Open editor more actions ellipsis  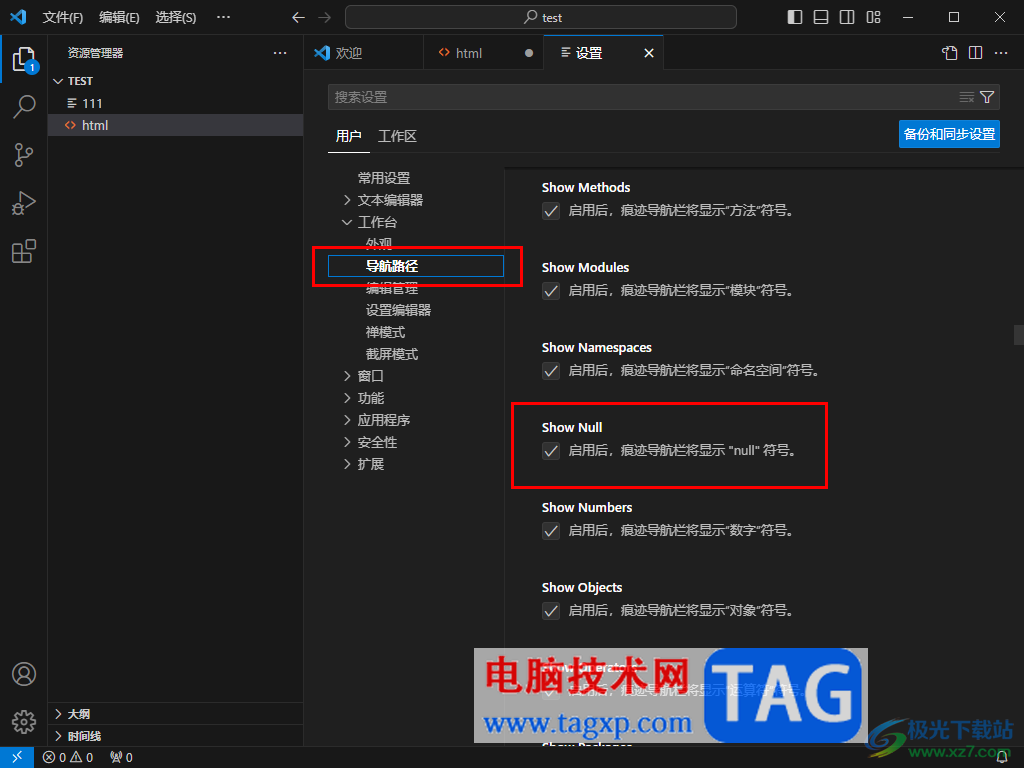[x=1001, y=53]
